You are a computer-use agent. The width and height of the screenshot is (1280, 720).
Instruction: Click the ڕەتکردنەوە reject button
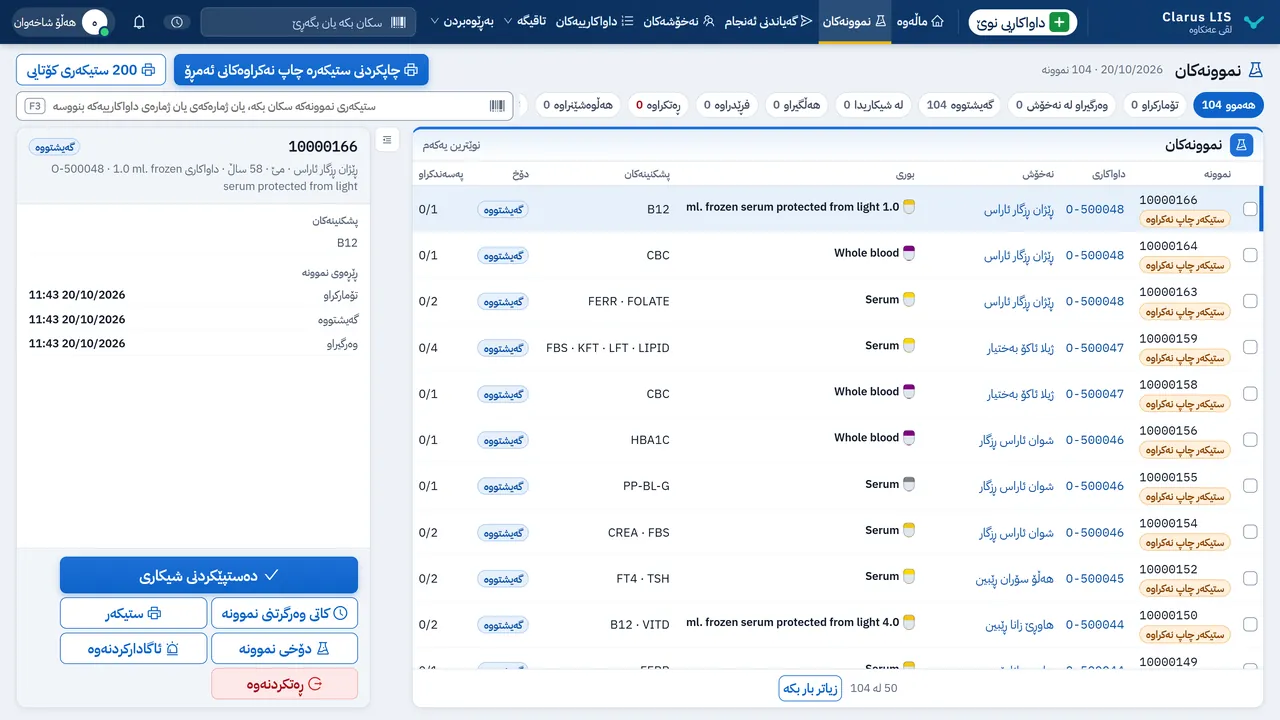pos(284,684)
